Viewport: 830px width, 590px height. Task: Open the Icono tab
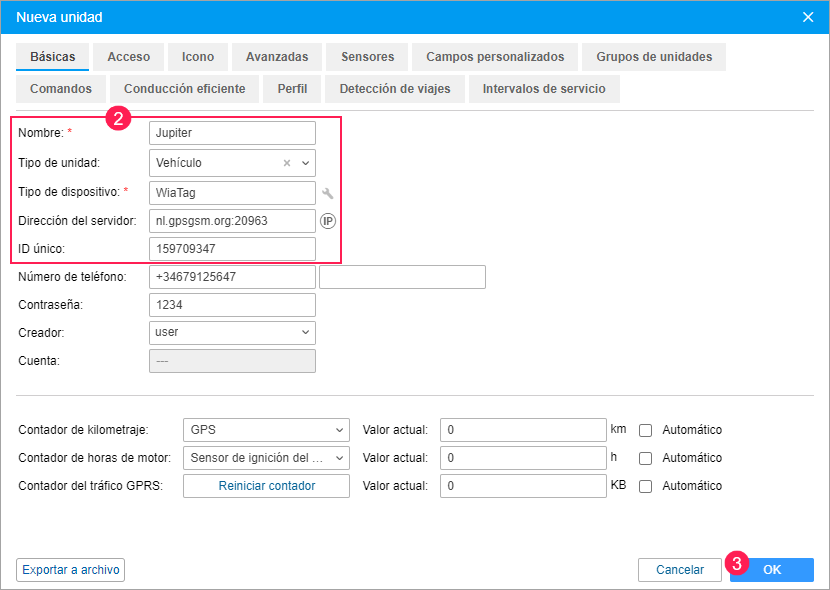tap(198, 57)
